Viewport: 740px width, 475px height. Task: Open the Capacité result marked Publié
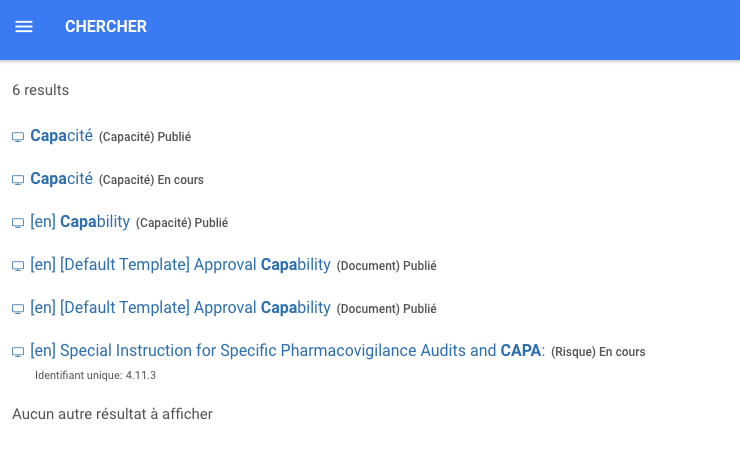61,136
